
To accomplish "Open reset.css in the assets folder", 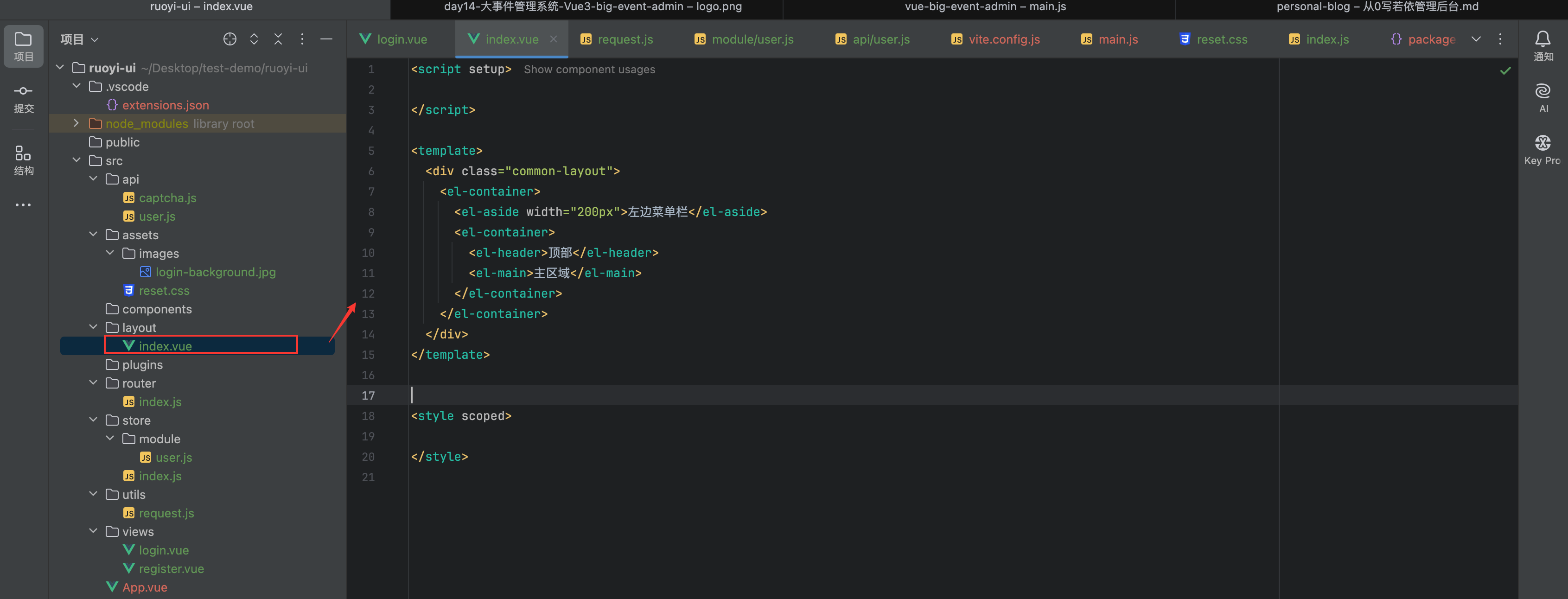I will coord(164,290).
